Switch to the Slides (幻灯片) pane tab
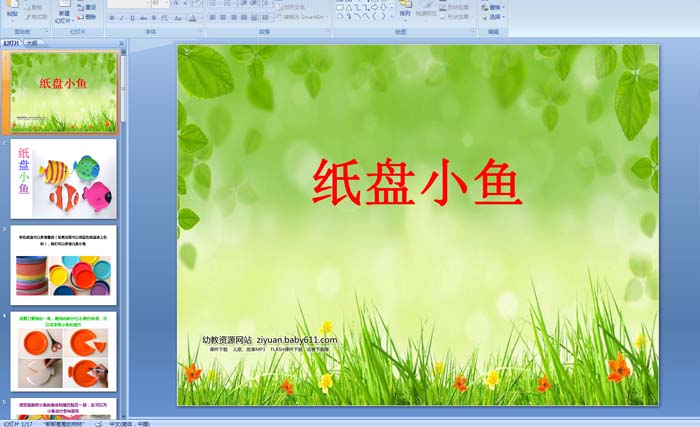This screenshot has width=700, height=427. pos(12,43)
